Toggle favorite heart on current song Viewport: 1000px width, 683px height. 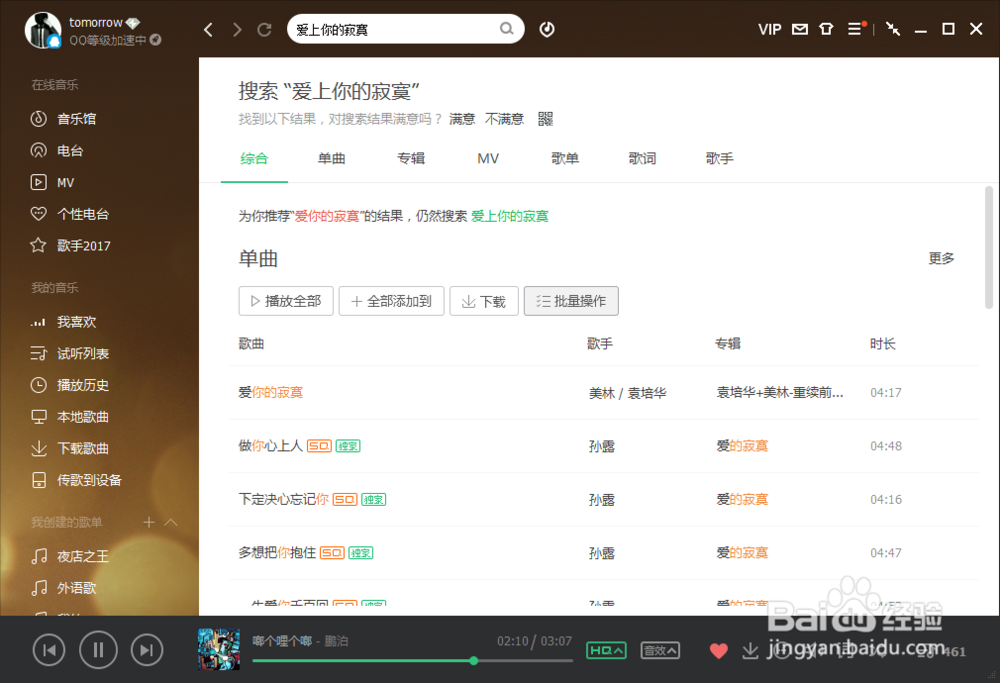click(718, 650)
